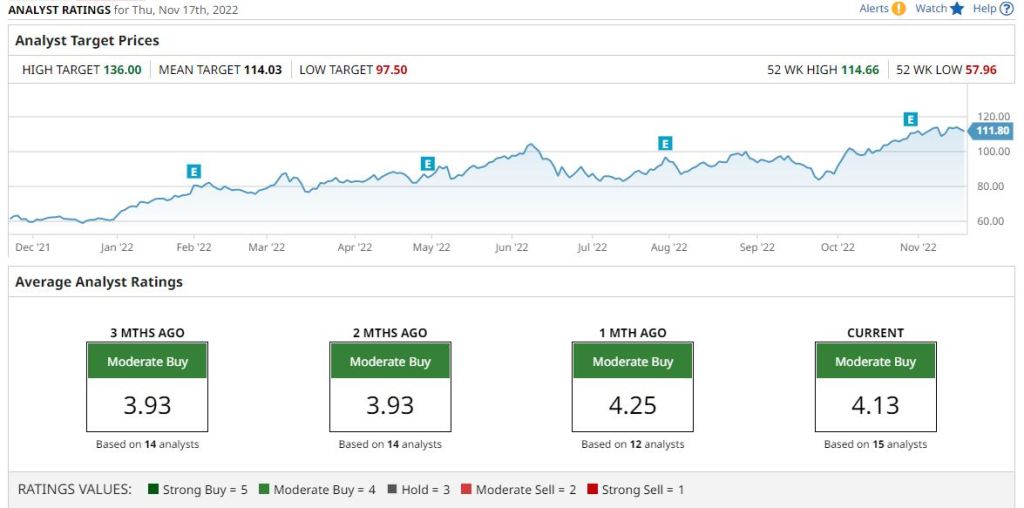
Task: Click the 4.13 current rating score
Action: 875,405
